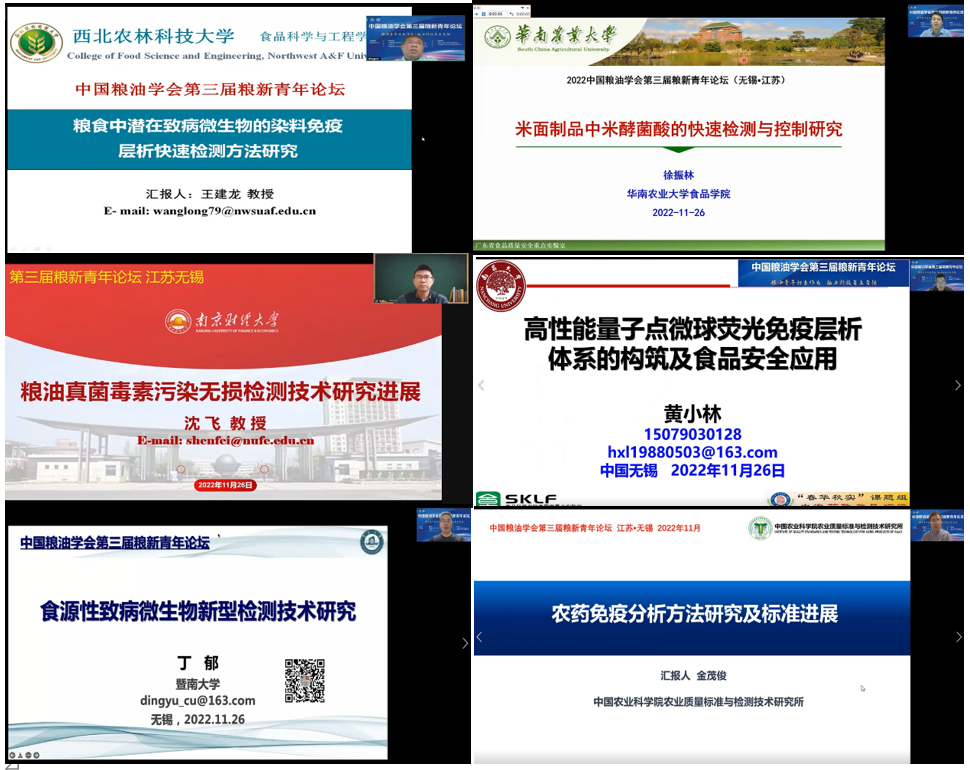Screen dimensions: 970x770
Task: Go to previous slide on quantum dot presentation
Action: point(480,385)
